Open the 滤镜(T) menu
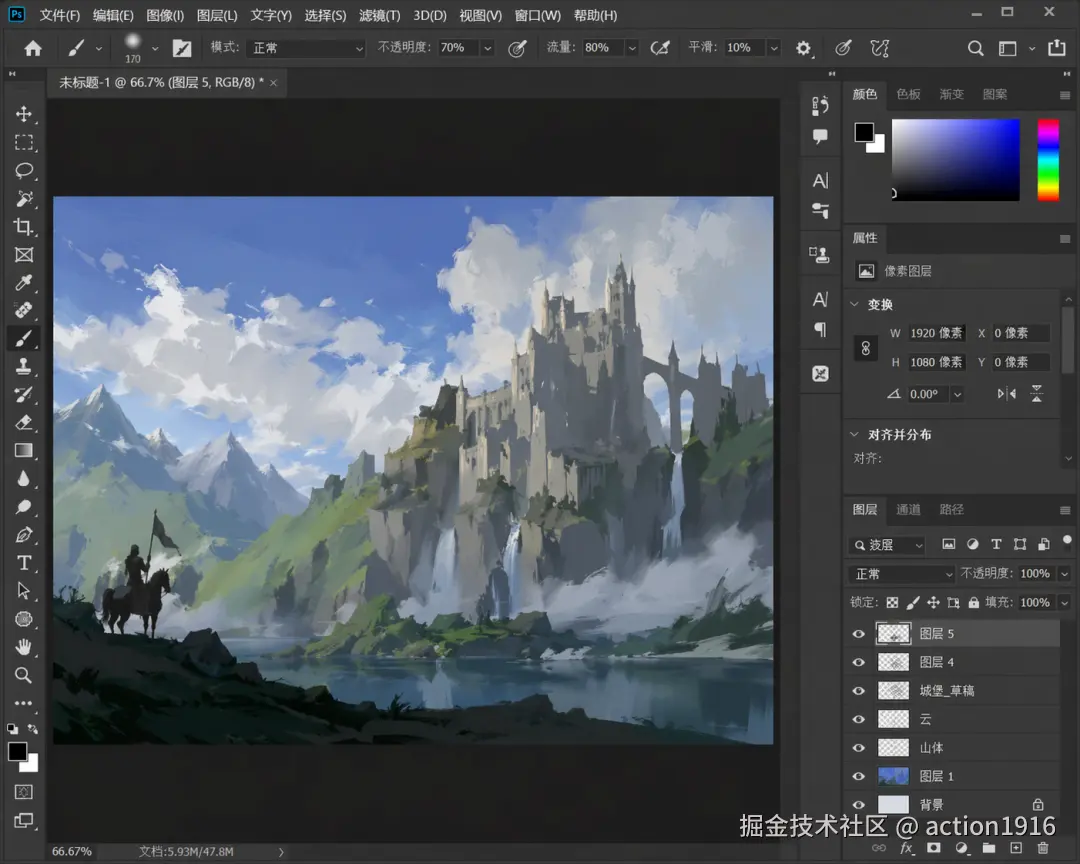Viewport: 1080px width, 864px height. pos(380,15)
